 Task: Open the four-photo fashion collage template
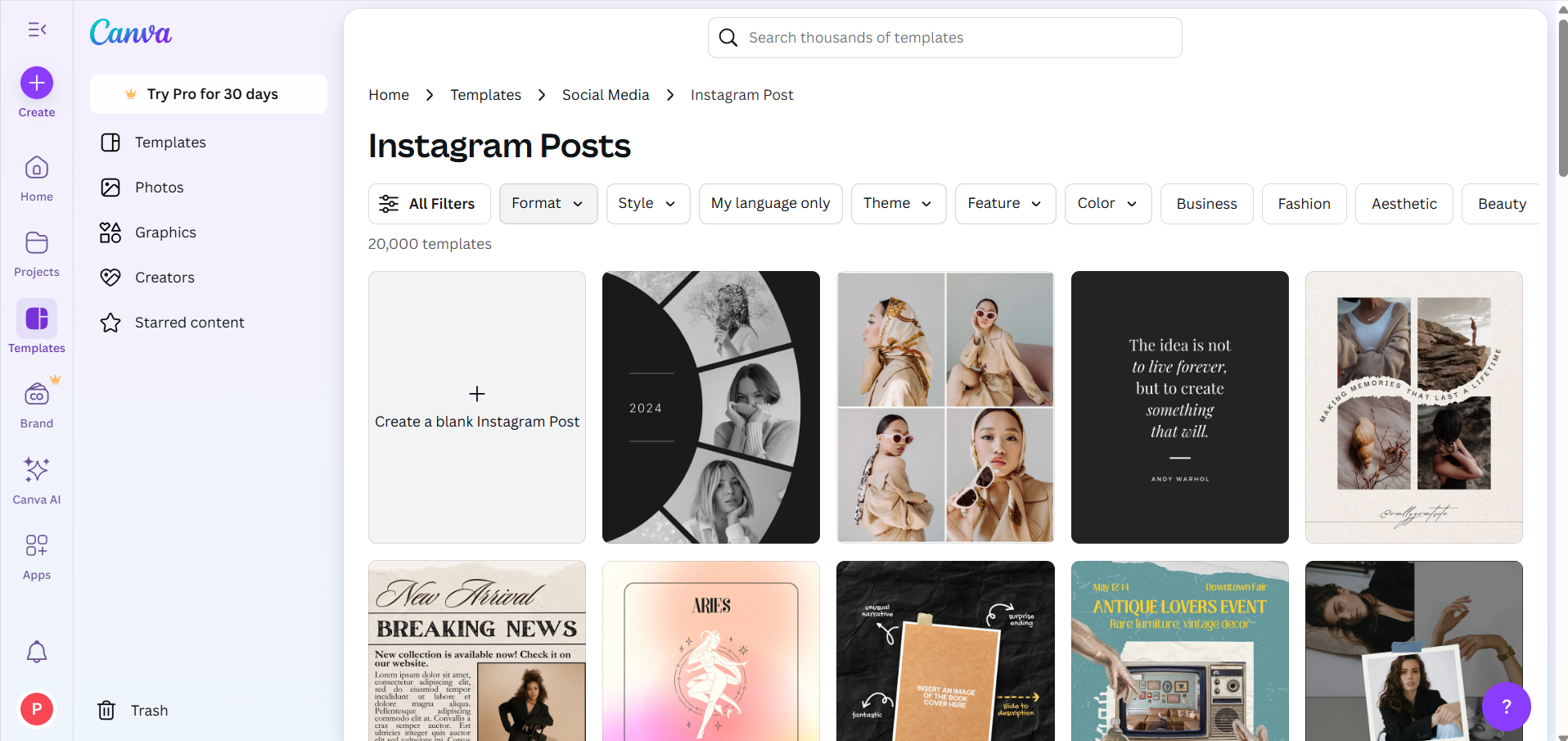coord(945,407)
